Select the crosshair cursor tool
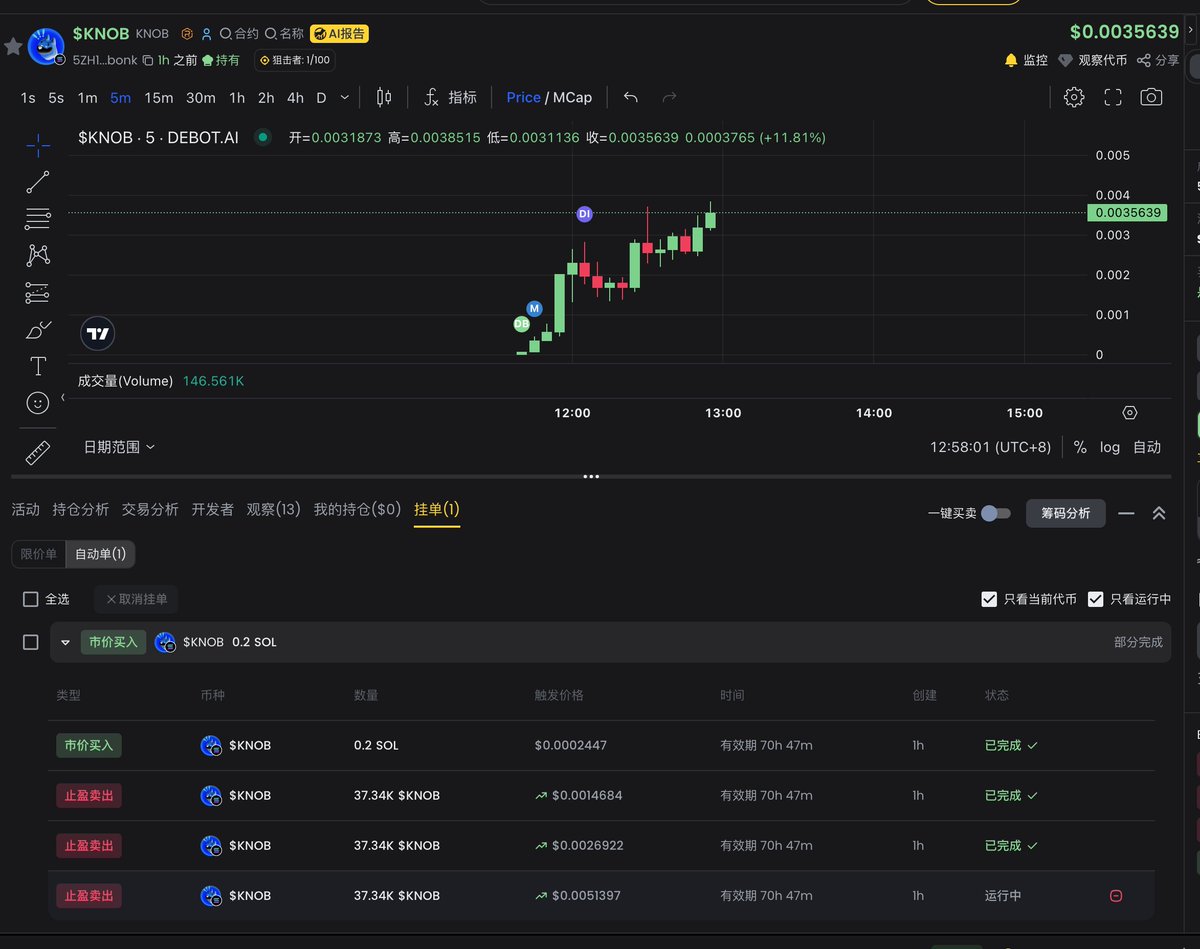Image resolution: width=1200 pixels, height=949 pixels. pos(38,145)
